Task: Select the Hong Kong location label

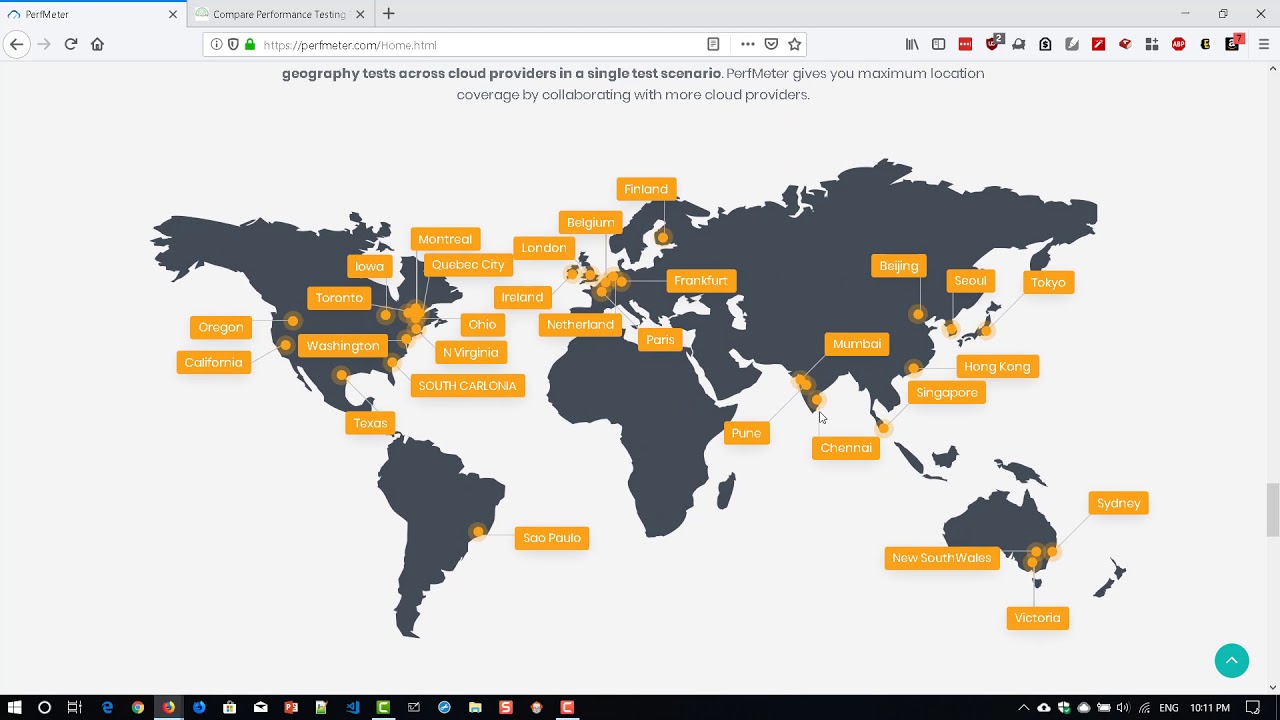Action: pos(997,367)
